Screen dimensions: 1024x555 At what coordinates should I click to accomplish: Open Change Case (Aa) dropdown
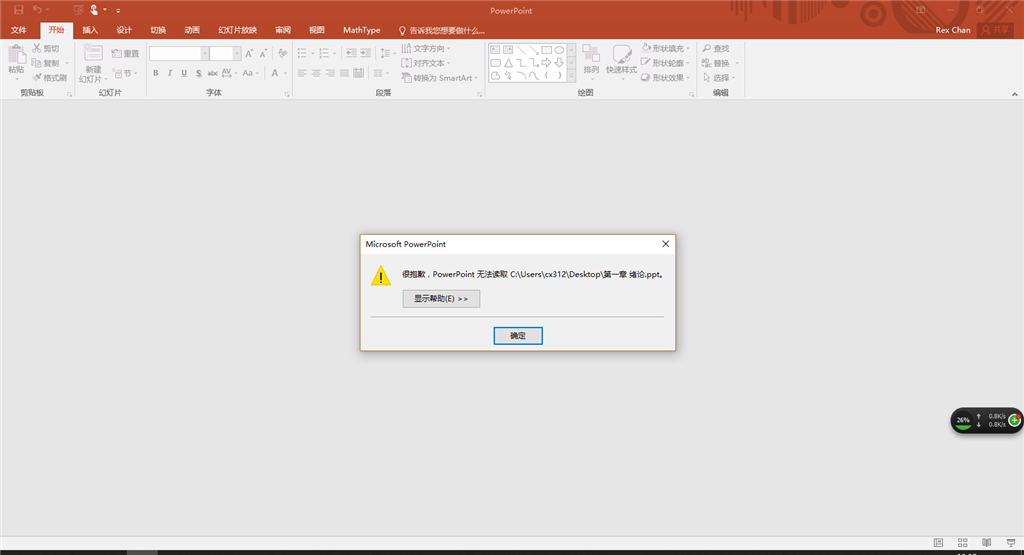pyautogui.click(x=251, y=73)
